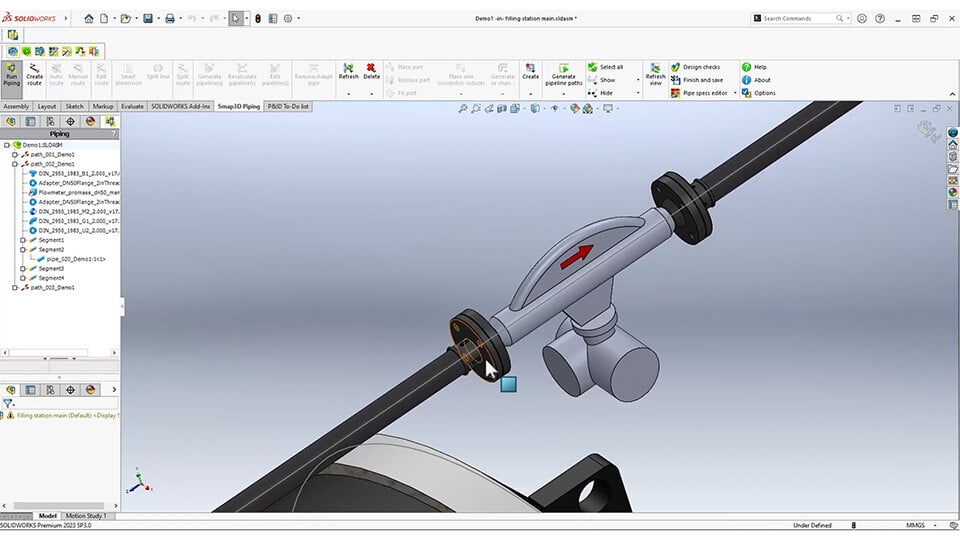Switch to the Assembly tab
This screenshot has height=540, width=960.
click(x=16, y=107)
